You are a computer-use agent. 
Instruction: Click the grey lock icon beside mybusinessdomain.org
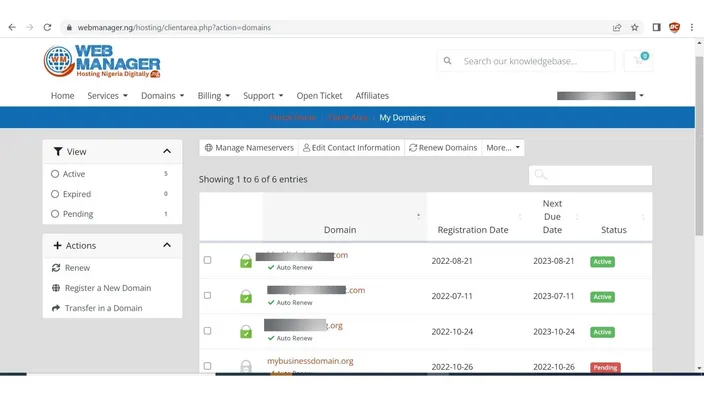tap(246, 366)
